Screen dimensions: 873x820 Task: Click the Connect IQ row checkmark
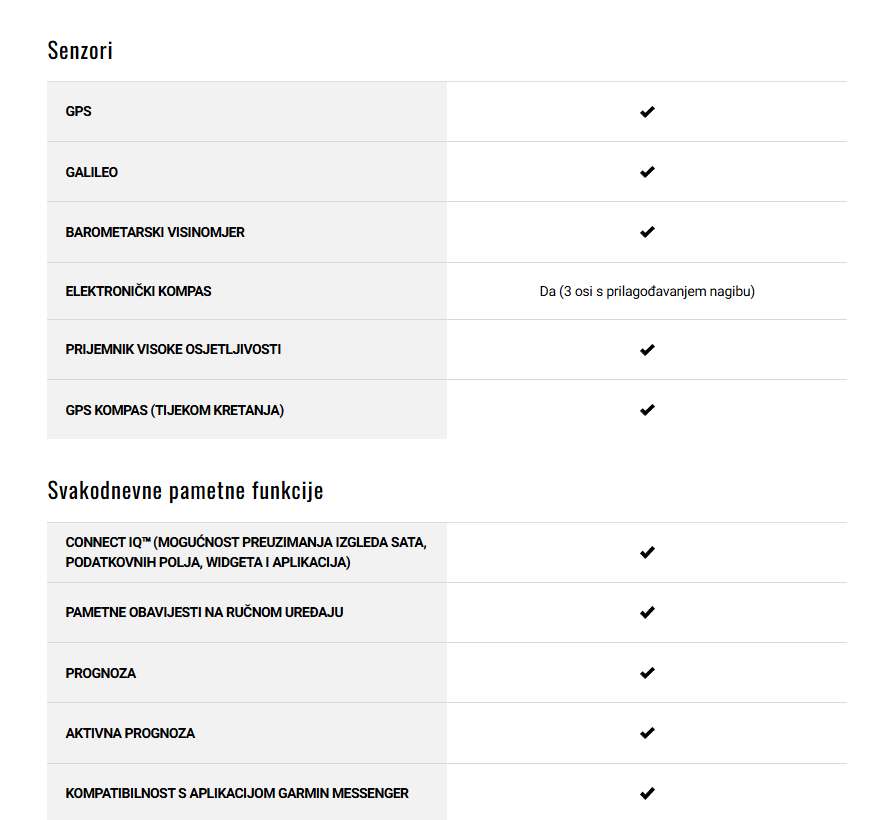[647, 552]
